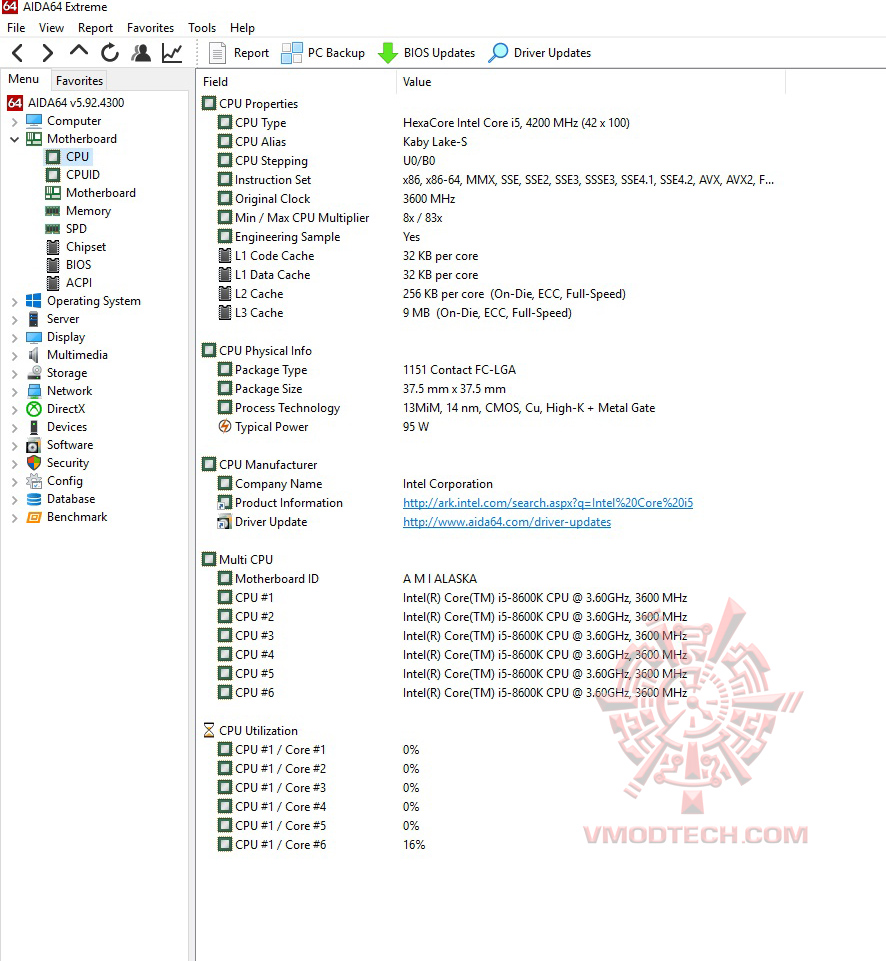
Task: Click the Back navigation arrow
Action: coord(18,53)
